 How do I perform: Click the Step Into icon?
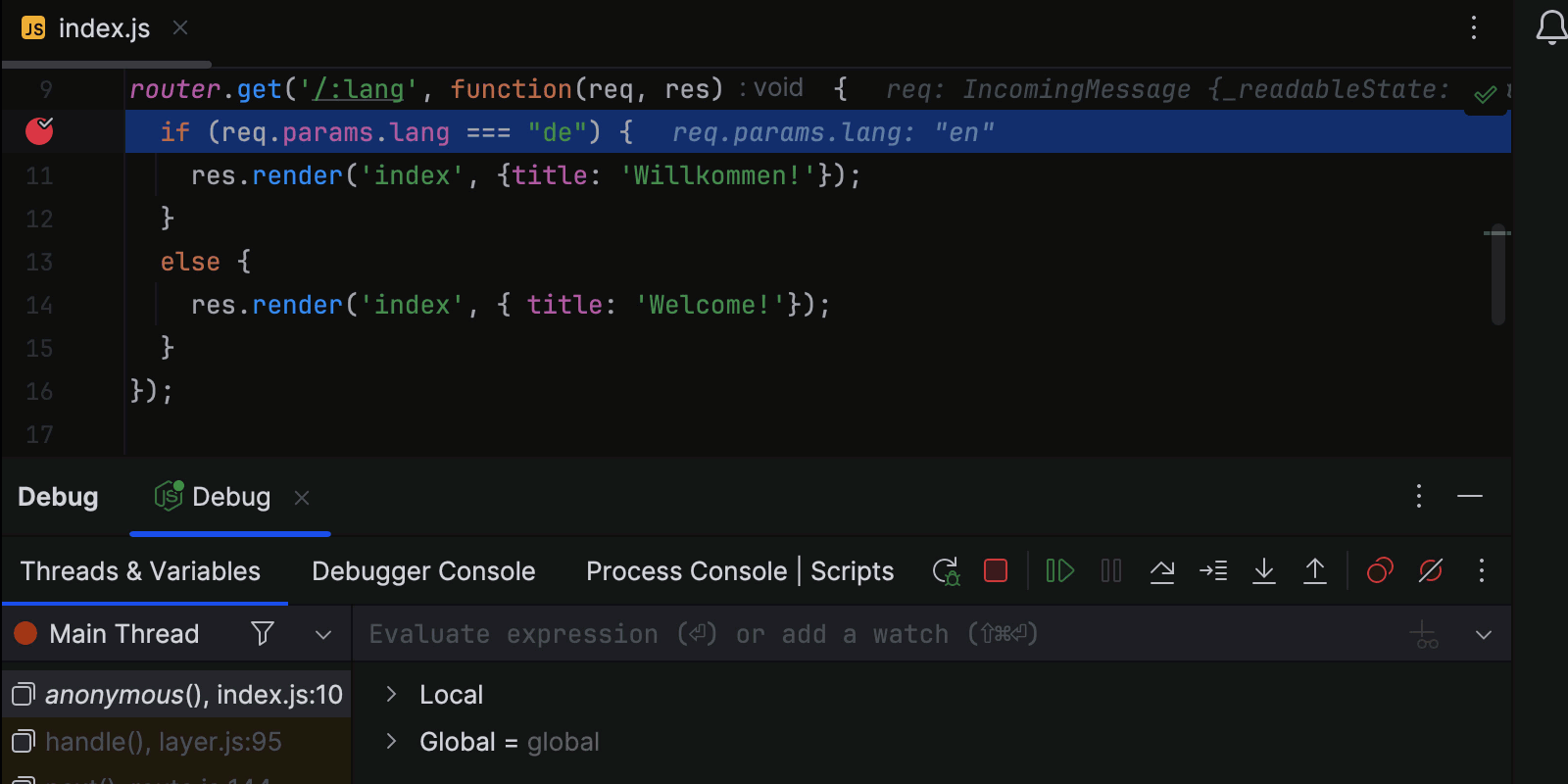point(1213,570)
